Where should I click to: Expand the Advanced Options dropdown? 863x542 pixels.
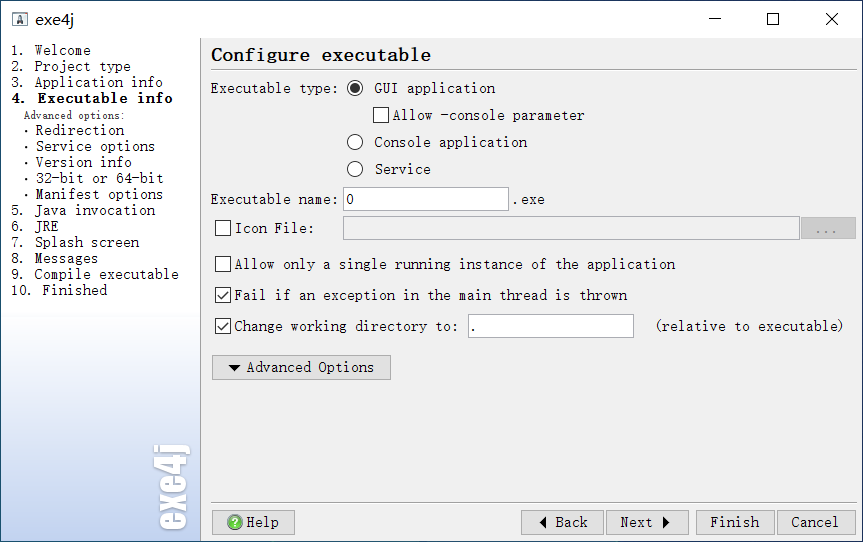301,368
